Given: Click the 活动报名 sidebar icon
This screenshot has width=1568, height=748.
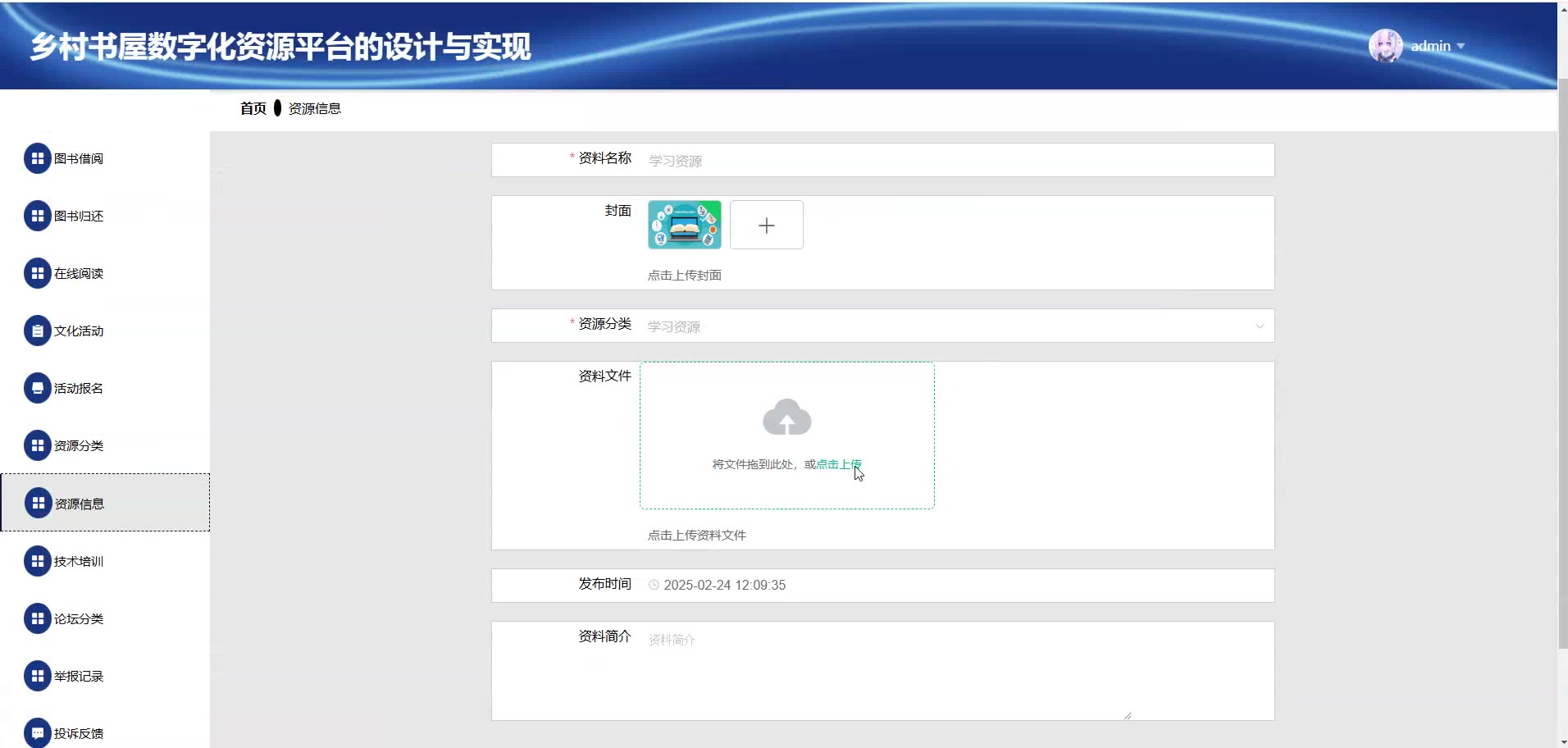Looking at the screenshot, I should (37, 388).
